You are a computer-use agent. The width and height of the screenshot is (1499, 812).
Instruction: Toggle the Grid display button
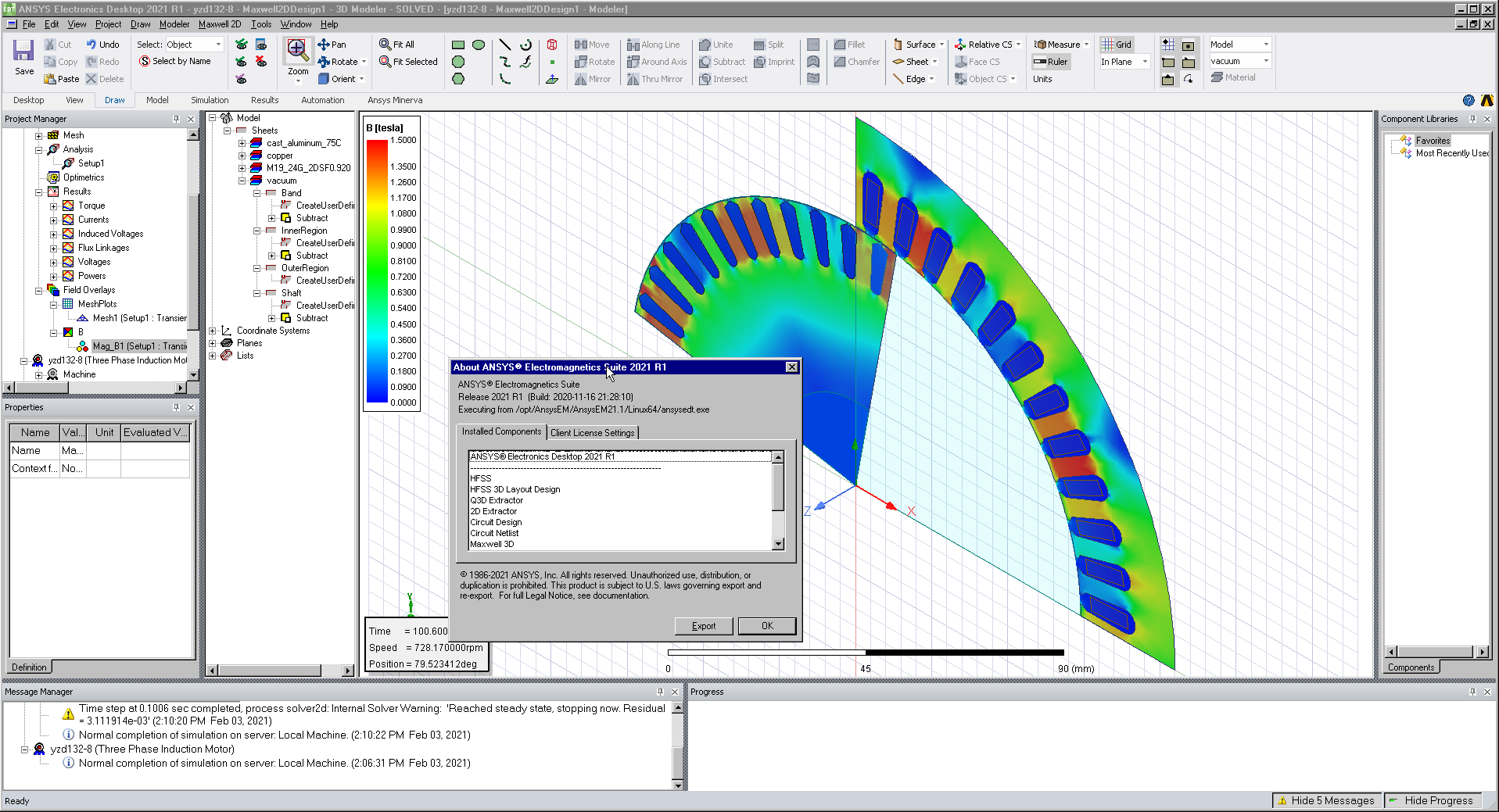coord(1117,45)
